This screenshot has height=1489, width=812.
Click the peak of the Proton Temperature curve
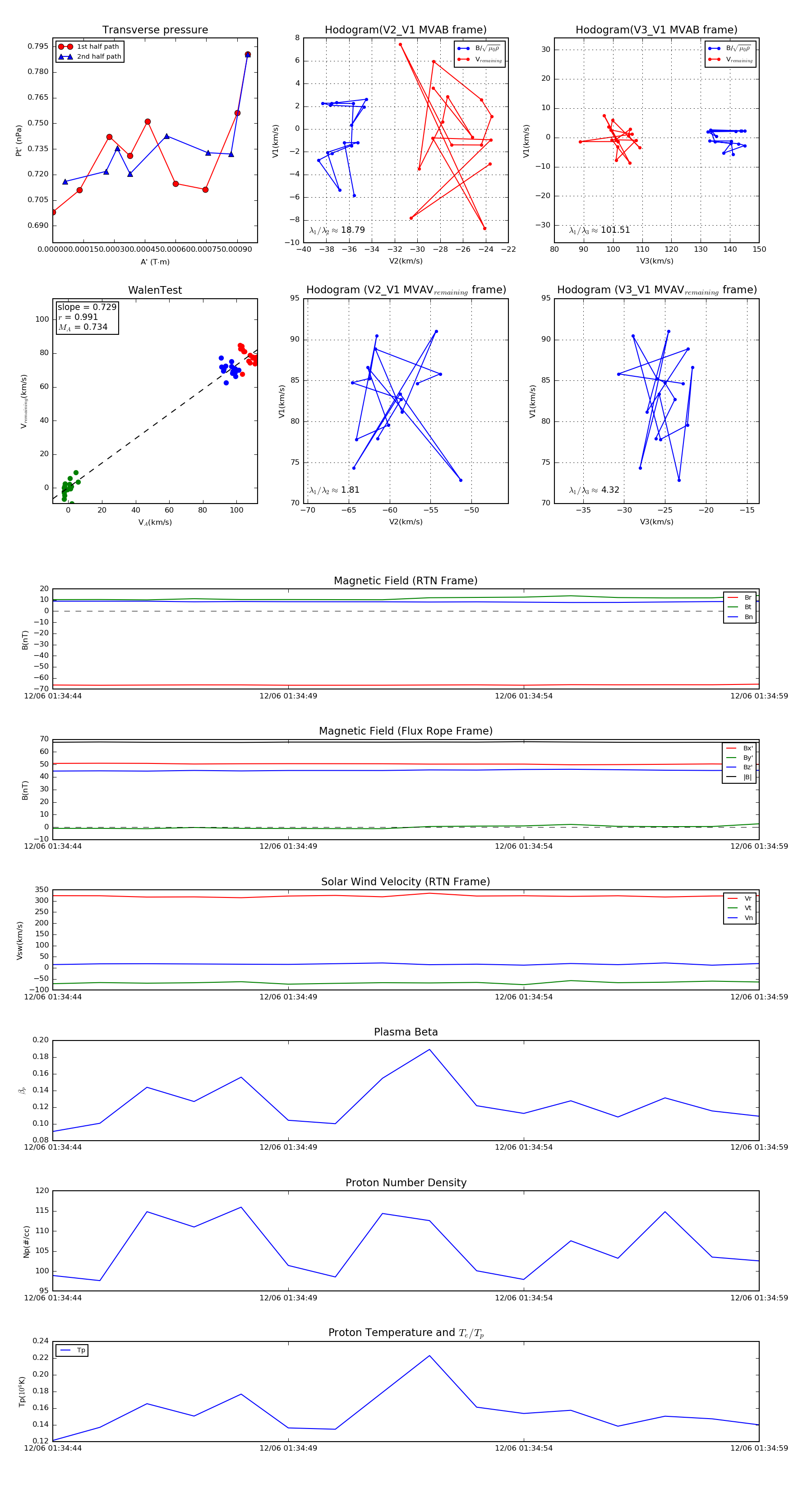click(429, 1355)
